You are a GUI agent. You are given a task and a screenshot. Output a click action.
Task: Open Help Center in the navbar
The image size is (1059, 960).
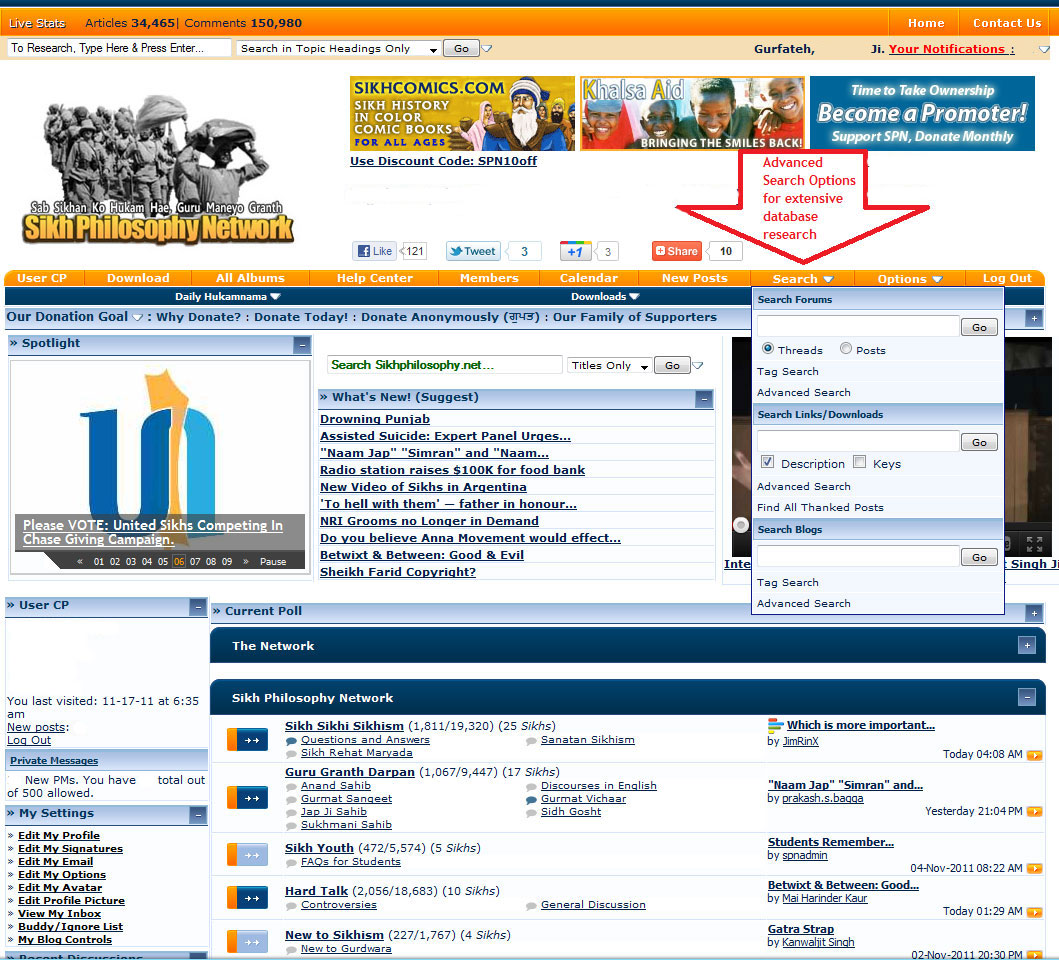point(375,278)
